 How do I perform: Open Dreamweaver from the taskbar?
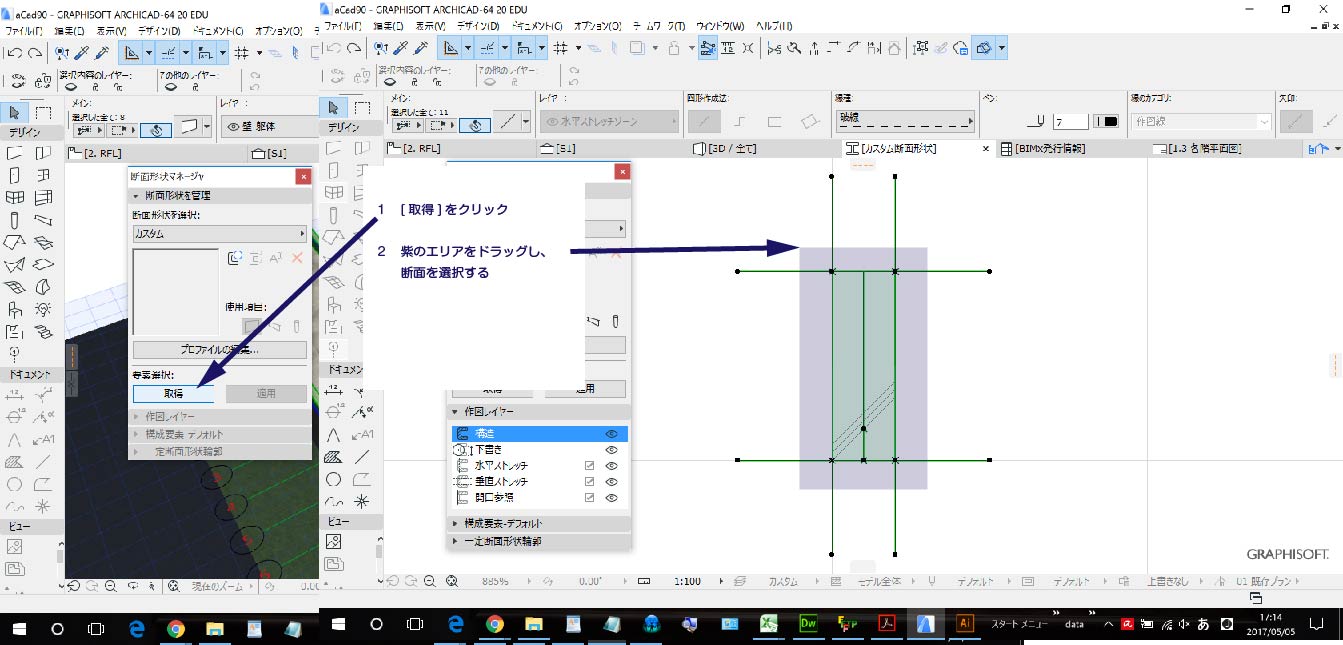coord(809,624)
